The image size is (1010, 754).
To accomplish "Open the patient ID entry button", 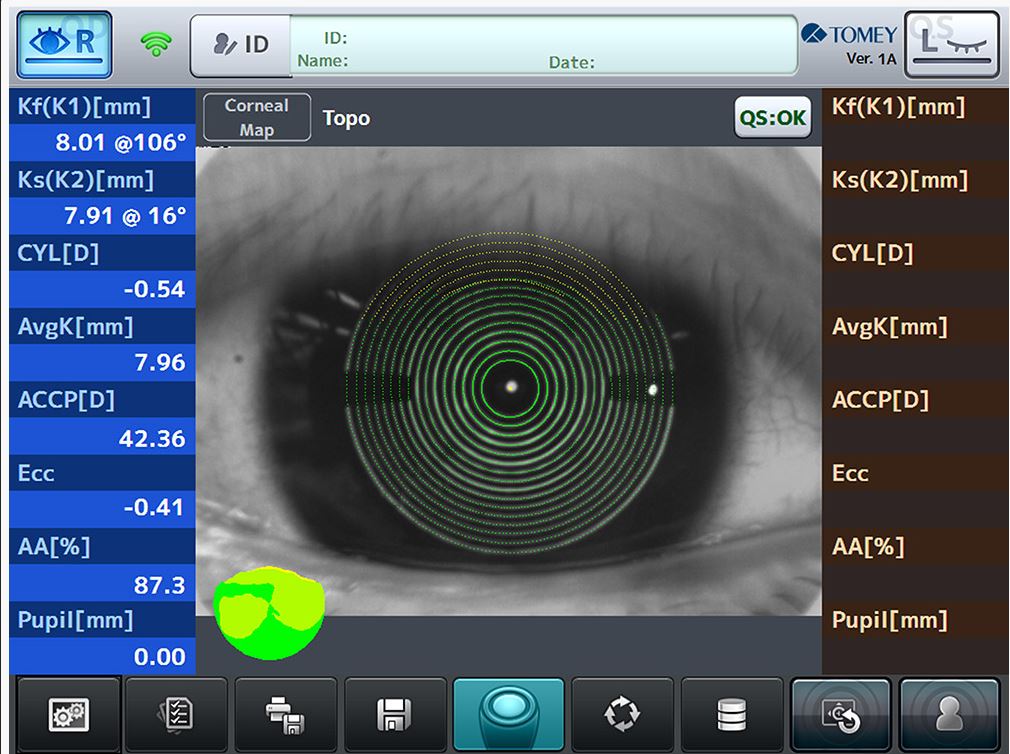I will [240, 45].
